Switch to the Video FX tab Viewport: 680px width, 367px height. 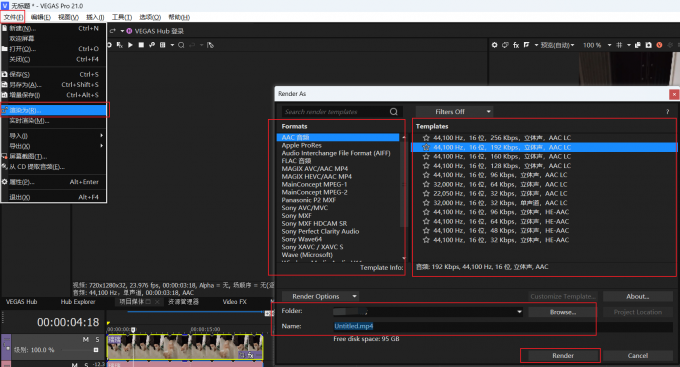pos(235,301)
